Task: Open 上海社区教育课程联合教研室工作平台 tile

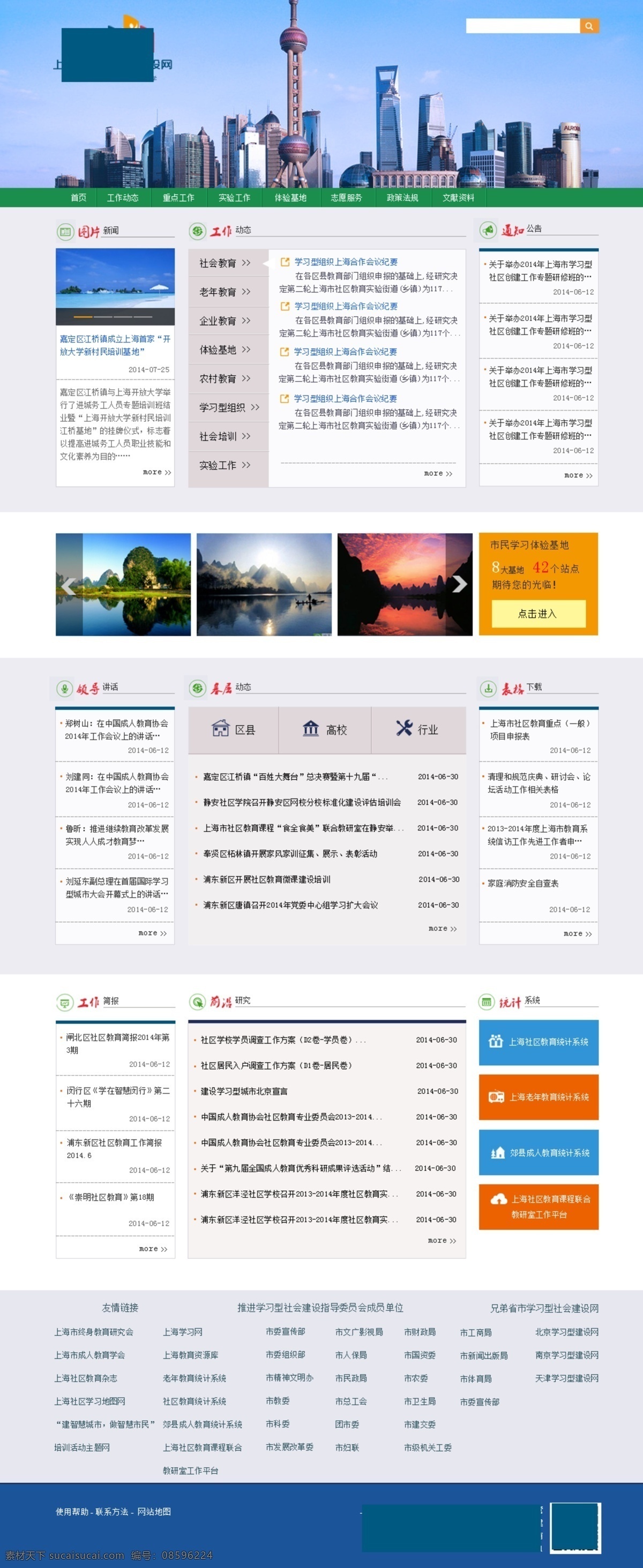Action: click(x=539, y=1207)
